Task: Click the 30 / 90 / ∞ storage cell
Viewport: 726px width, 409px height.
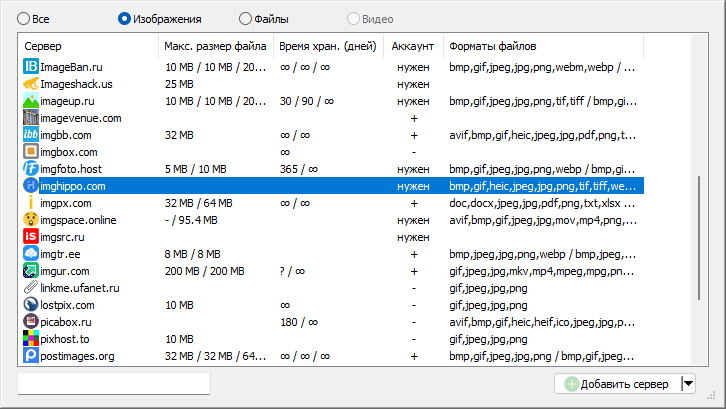Action: click(x=307, y=101)
